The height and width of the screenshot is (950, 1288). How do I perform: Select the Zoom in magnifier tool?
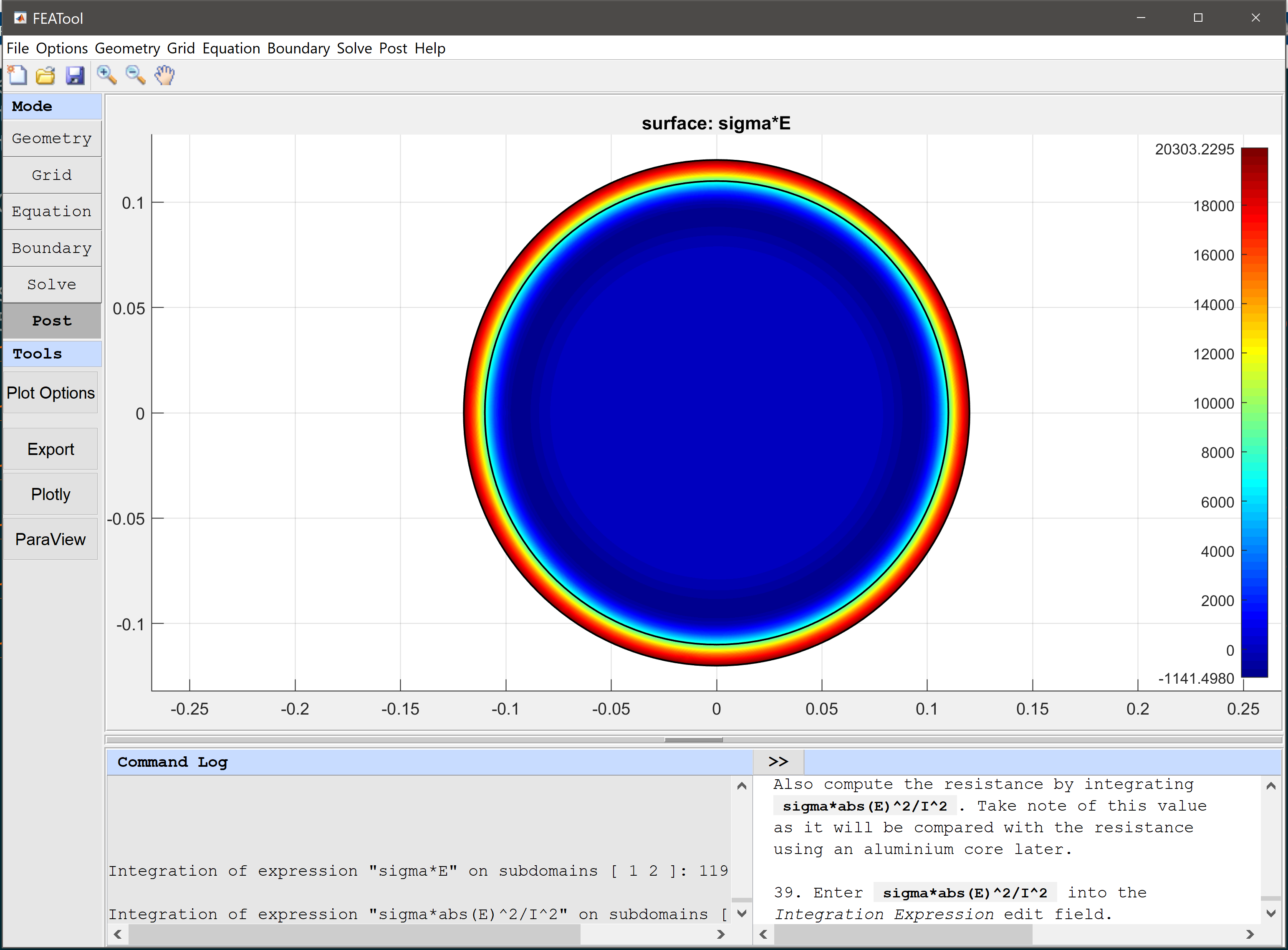(106, 75)
